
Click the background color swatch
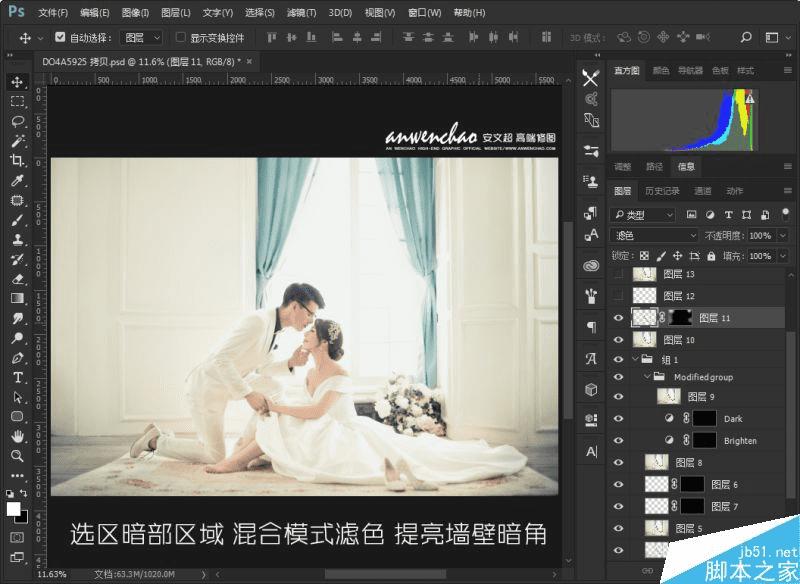23,518
